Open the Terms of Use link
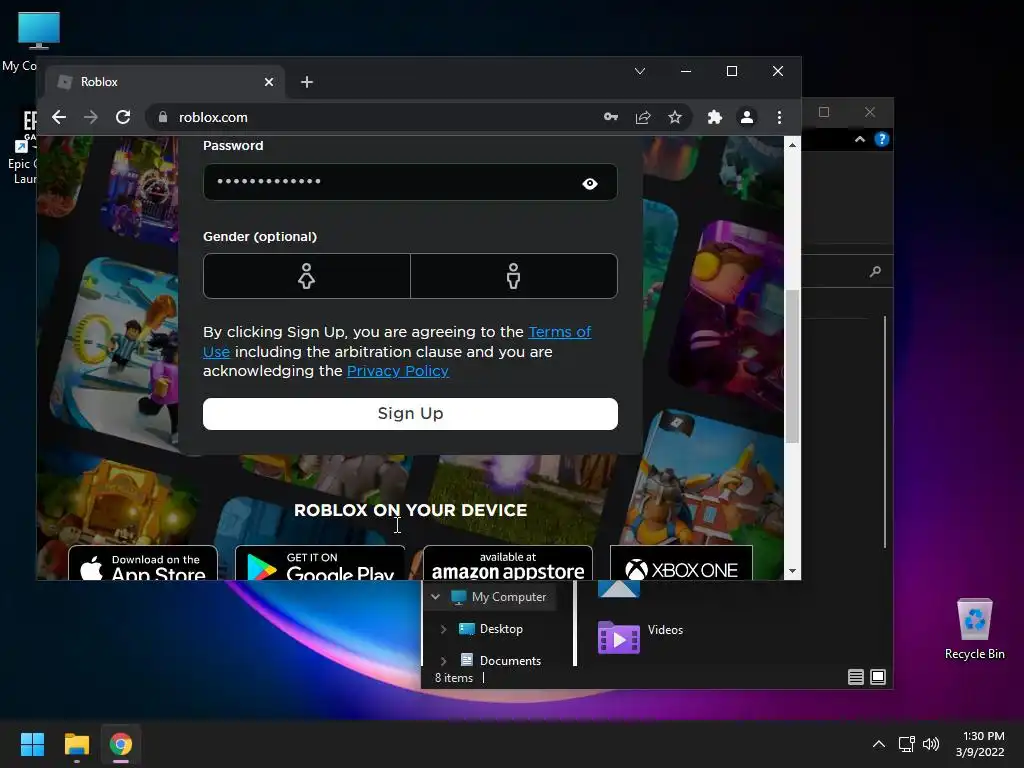The width and height of the screenshot is (1024, 768). click(560, 332)
